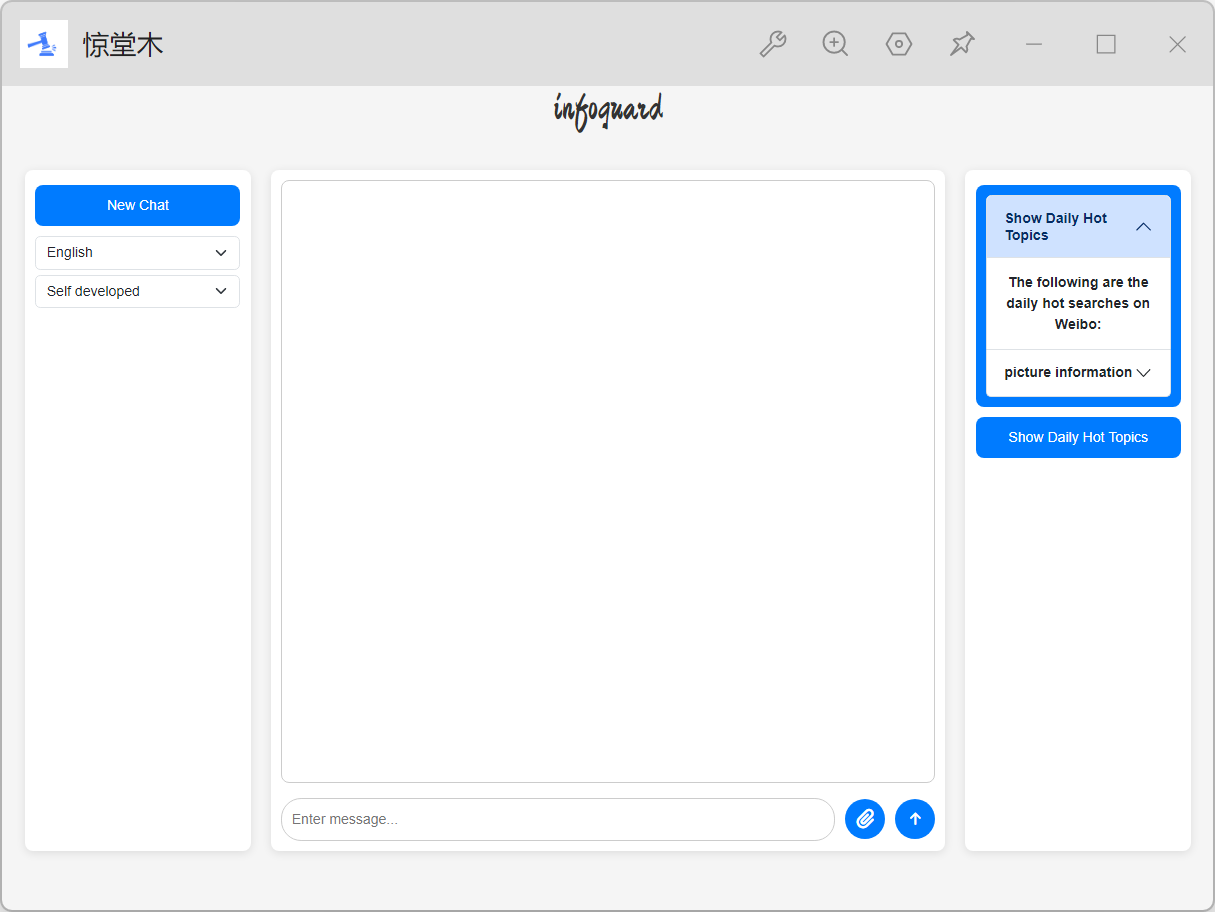Click the 惊堂木 app title text
The image size is (1215, 912).
[123, 45]
